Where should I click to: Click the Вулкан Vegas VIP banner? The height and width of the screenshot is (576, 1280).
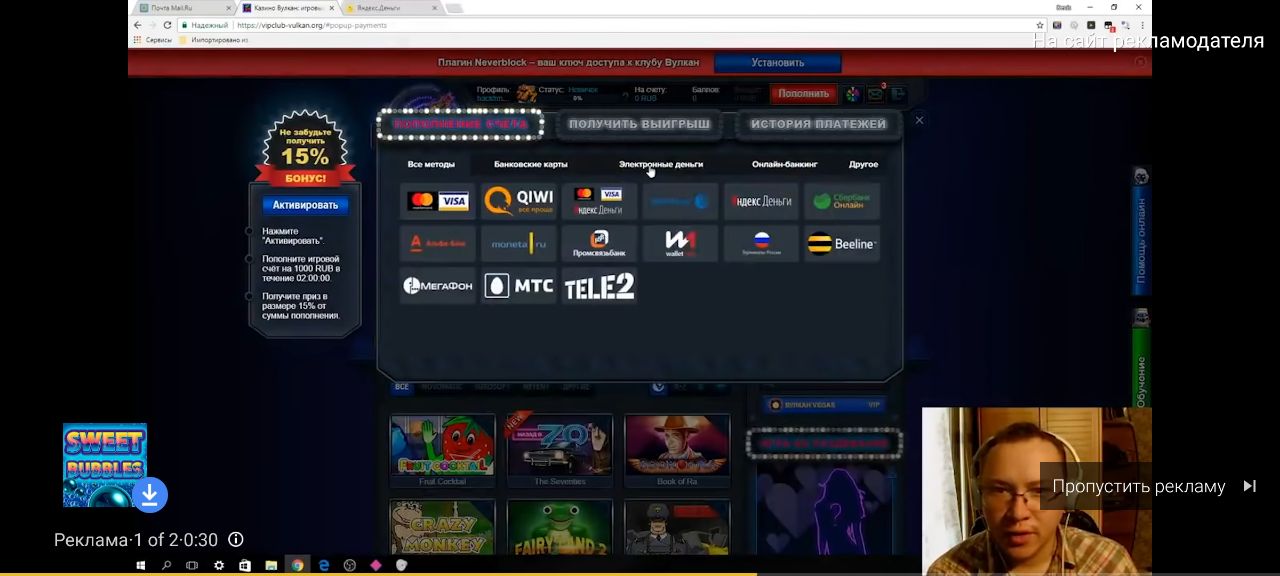[825, 405]
